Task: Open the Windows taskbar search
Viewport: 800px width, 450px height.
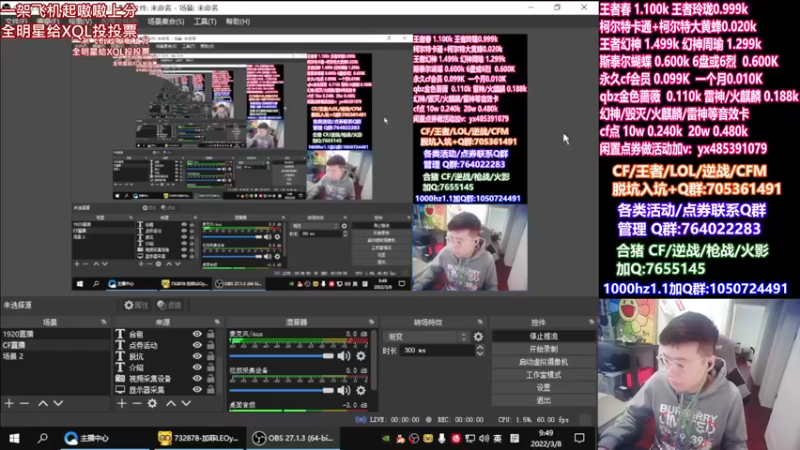Action: pyautogui.click(x=43, y=438)
